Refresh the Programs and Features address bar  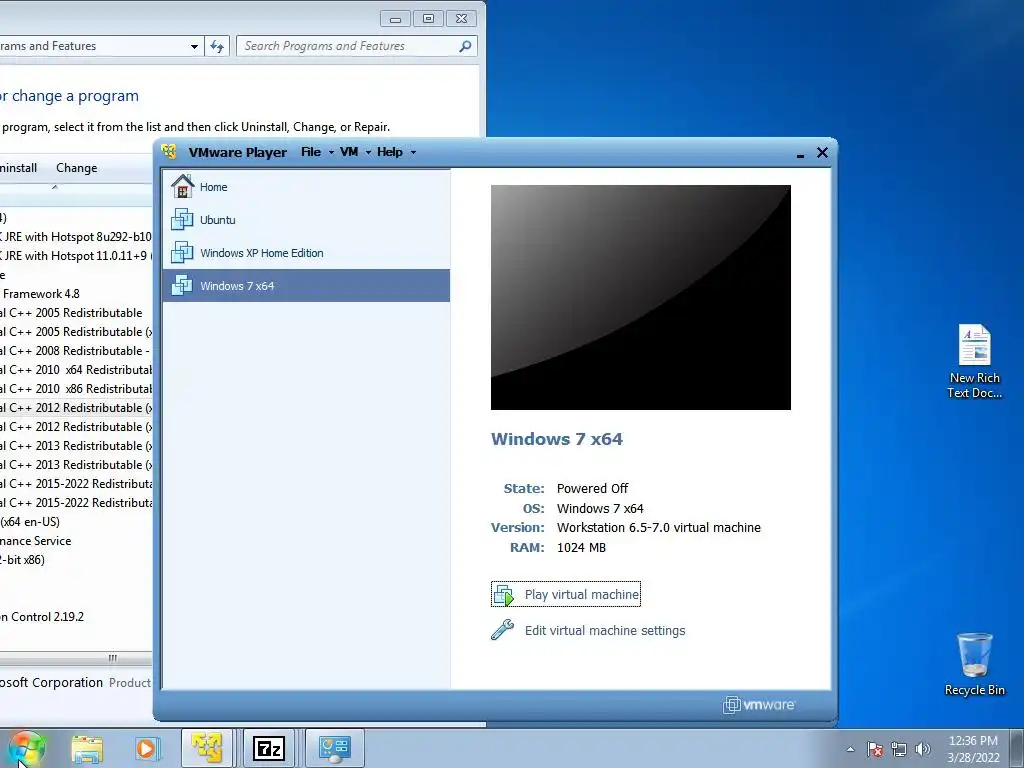[x=217, y=46]
